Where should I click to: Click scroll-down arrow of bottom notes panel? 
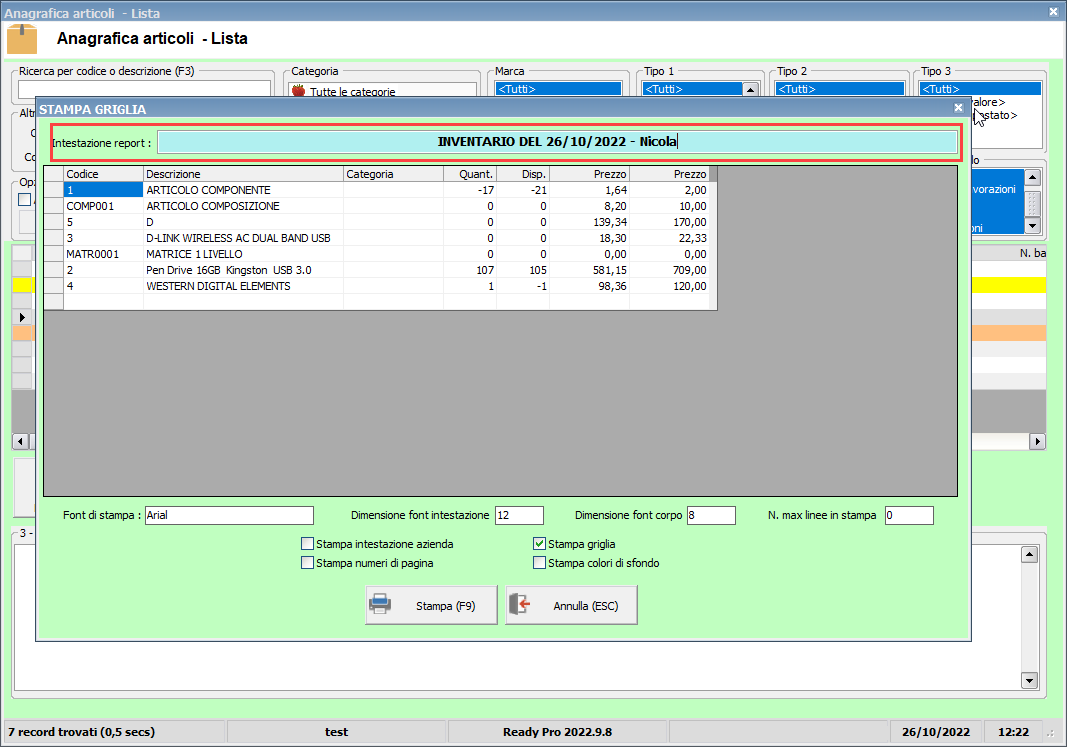pyautogui.click(x=1030, y=680)
